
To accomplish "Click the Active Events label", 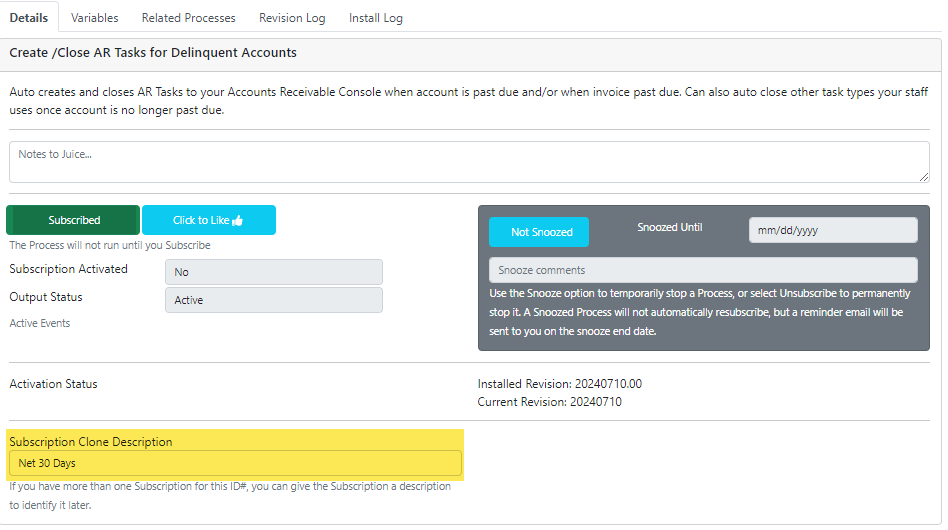I will (40, 323).
